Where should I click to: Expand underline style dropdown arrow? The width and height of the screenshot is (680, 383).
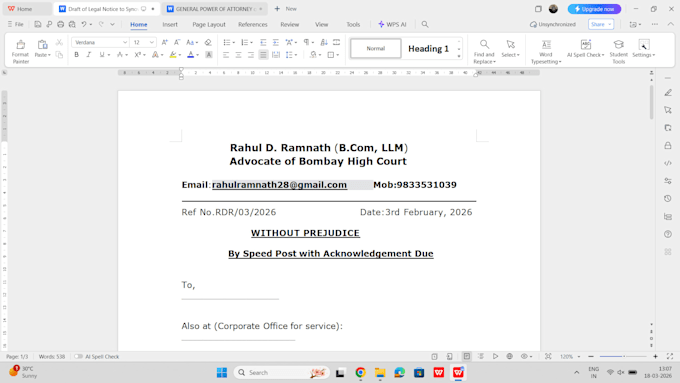point(109,55)
